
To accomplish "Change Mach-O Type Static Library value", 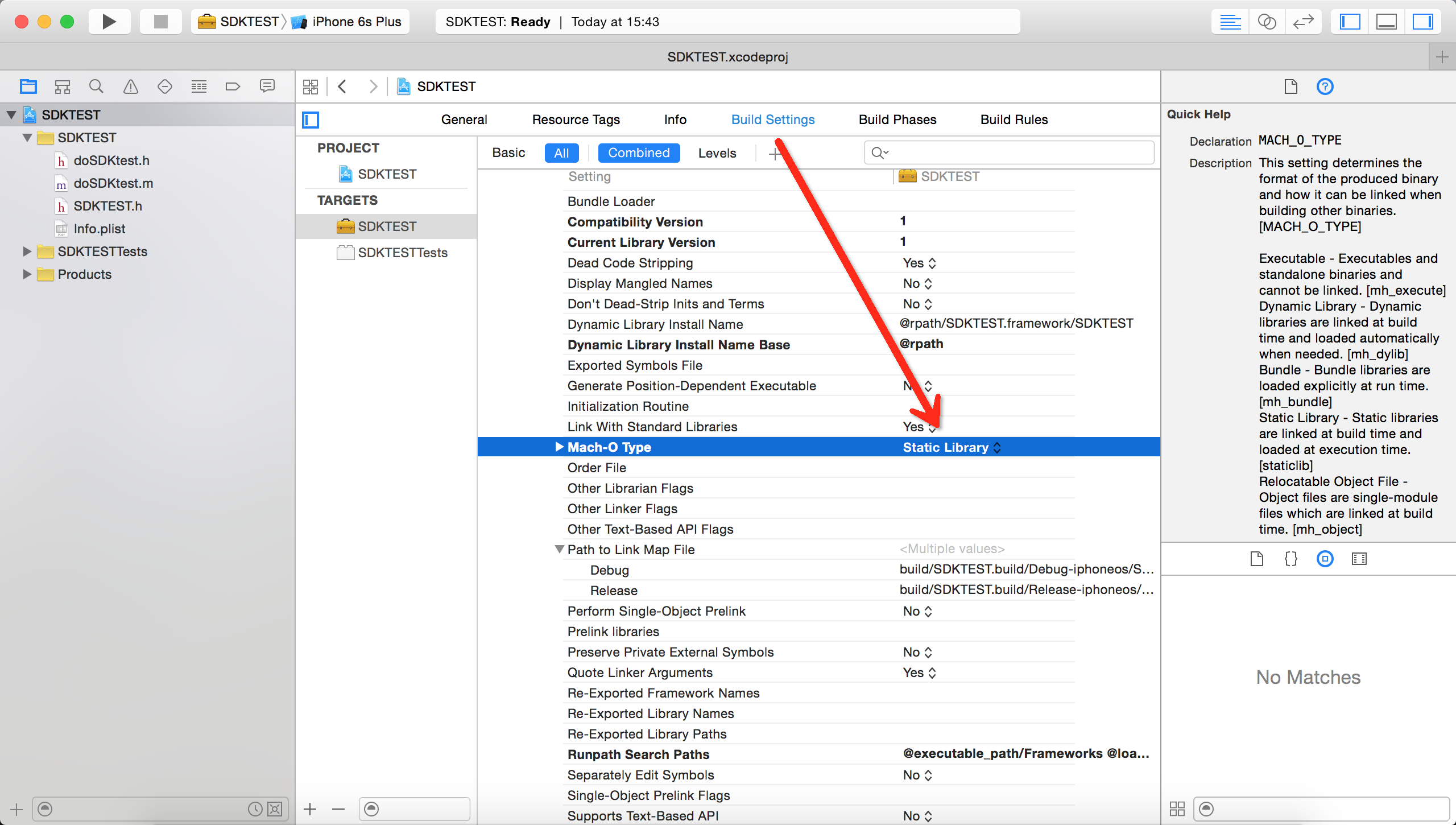I will pos(952,447).
